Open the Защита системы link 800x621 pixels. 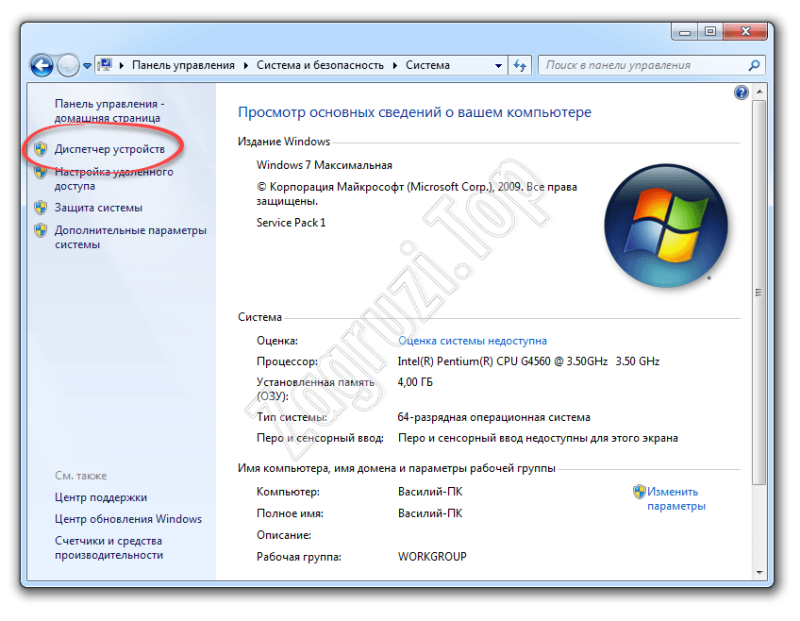[x=98, y=208]
